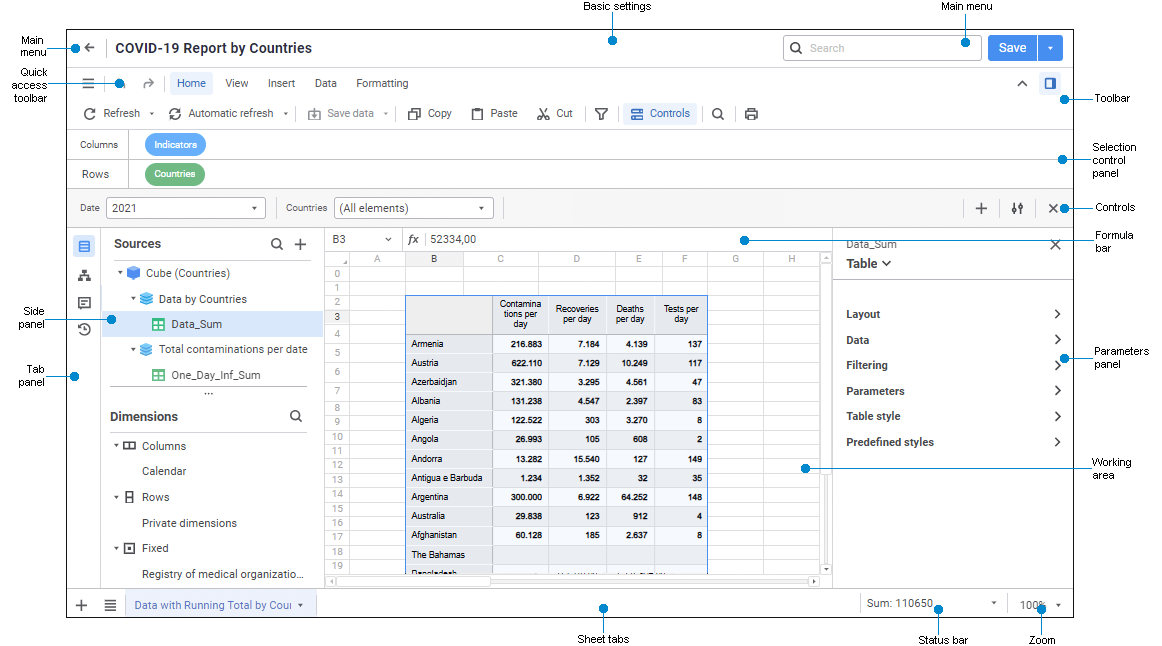Switch to the Formatting ribbon tab
The height and width of the screenshot is (646, 1162).
pyautogui.click(x=382, y=84)
